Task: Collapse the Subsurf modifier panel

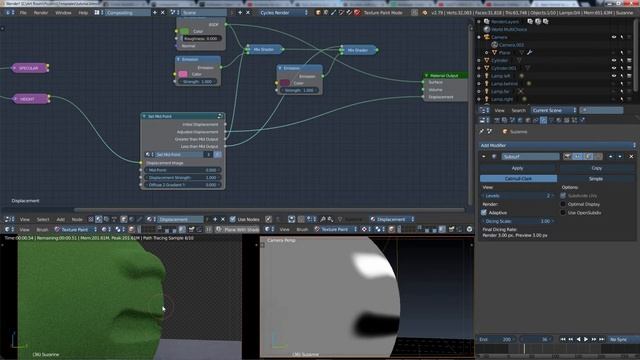Action: point(484,156)
